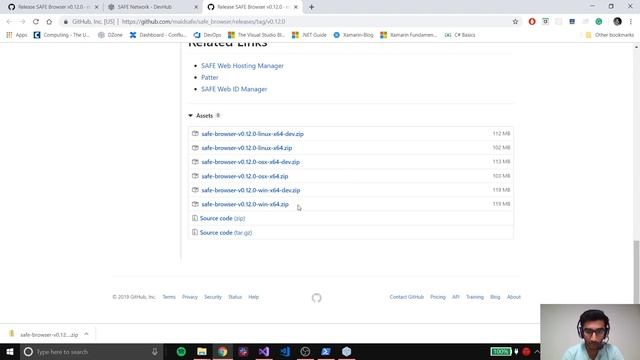
Task: Open downloaded safe-browser zip file
Action: click(44, 334)
